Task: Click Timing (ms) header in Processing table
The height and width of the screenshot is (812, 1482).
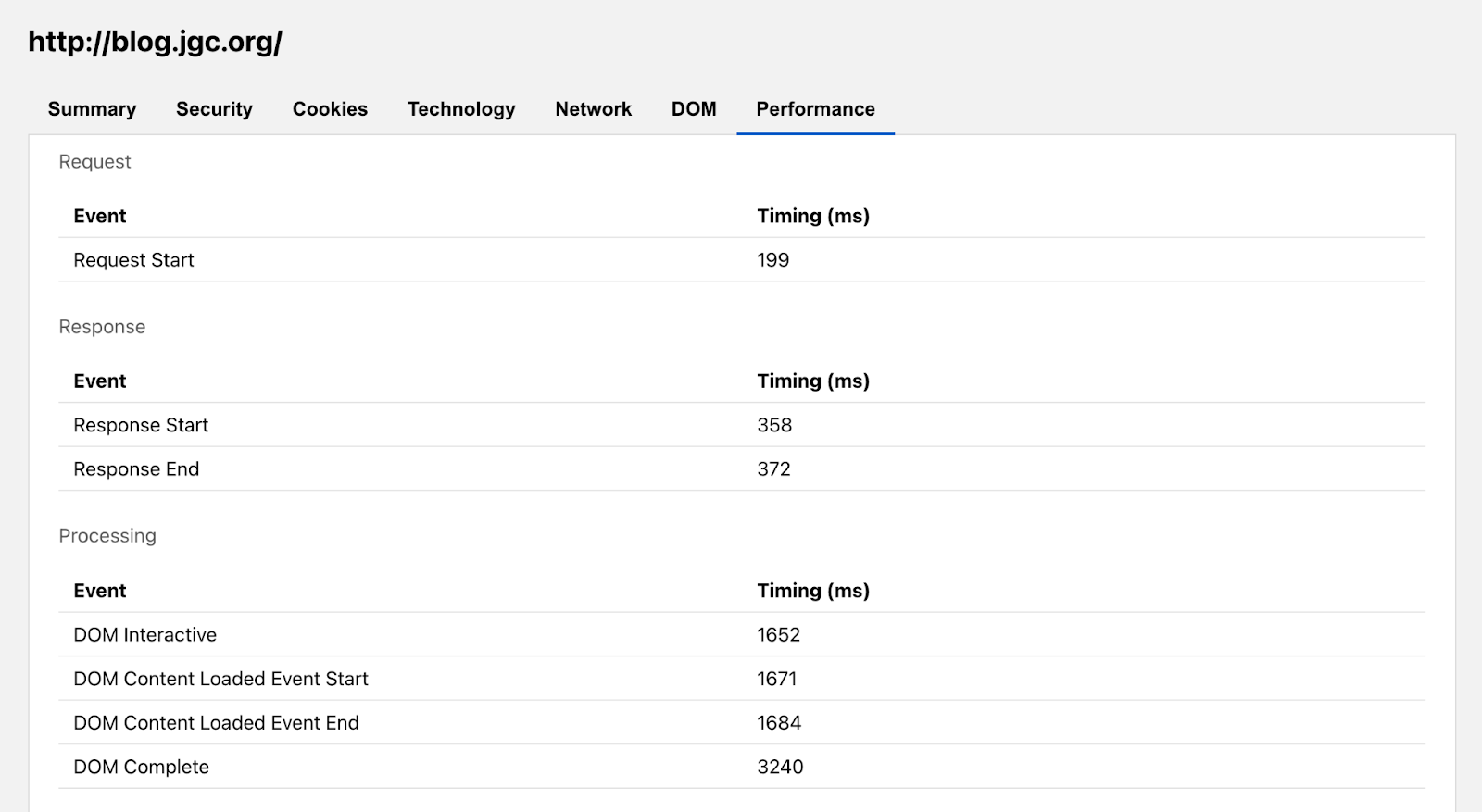Action: 813,591
